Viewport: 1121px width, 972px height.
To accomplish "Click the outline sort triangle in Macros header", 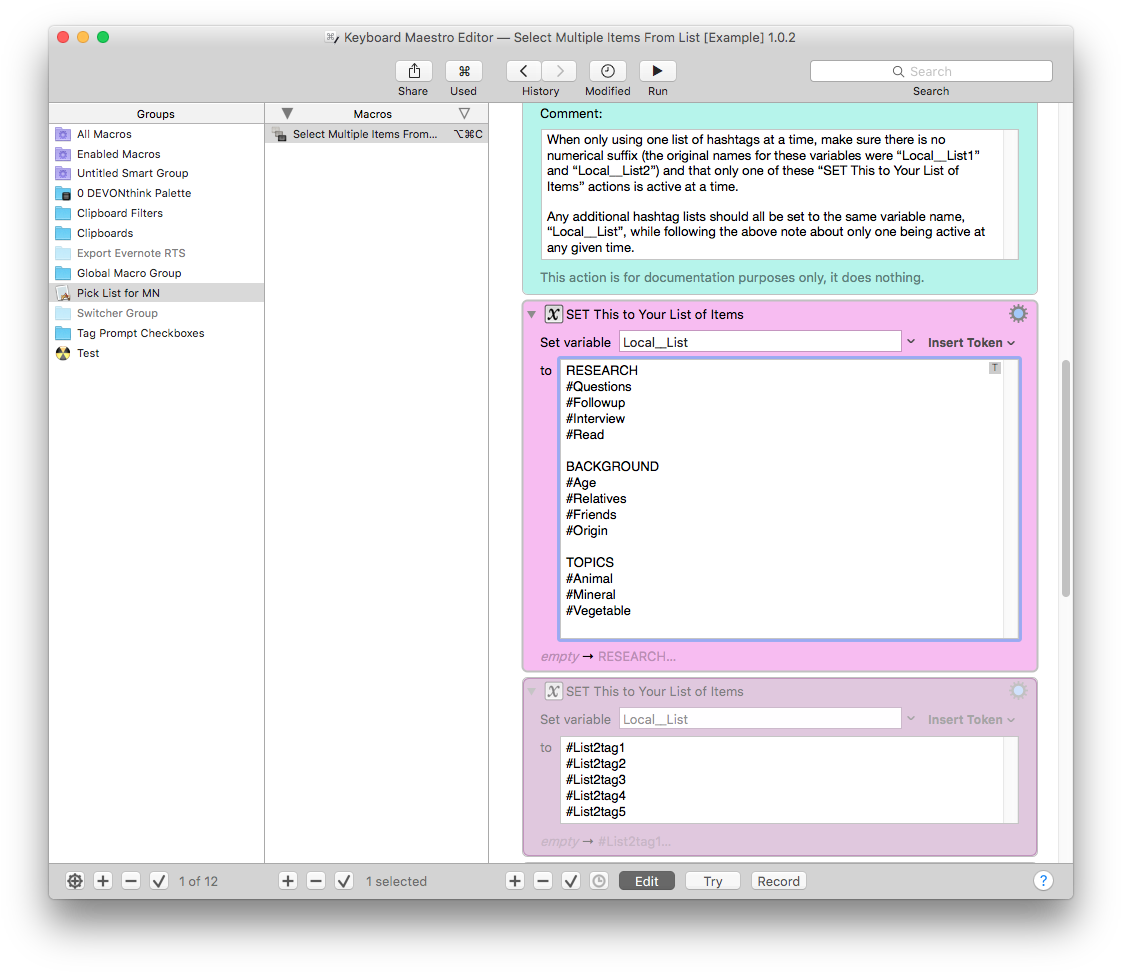I will pos(465,114).
